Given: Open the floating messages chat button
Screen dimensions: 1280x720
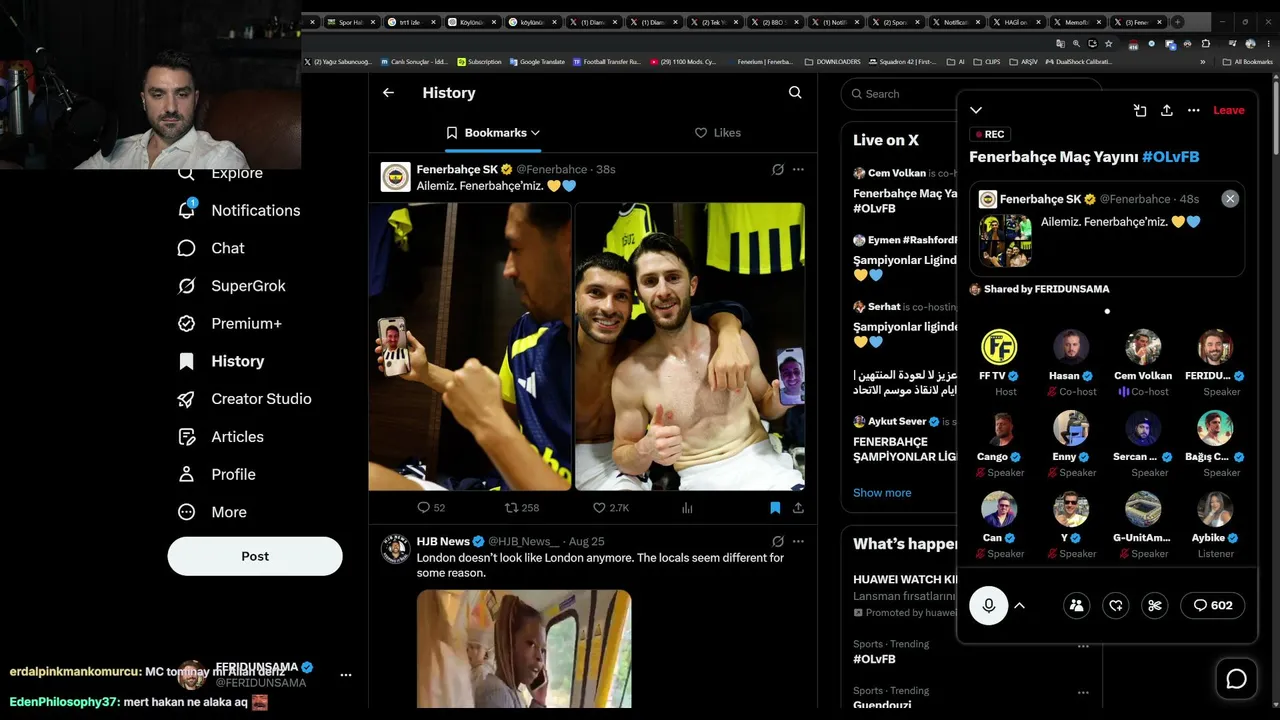Looking at the screenshot, I should point(1237,679).
